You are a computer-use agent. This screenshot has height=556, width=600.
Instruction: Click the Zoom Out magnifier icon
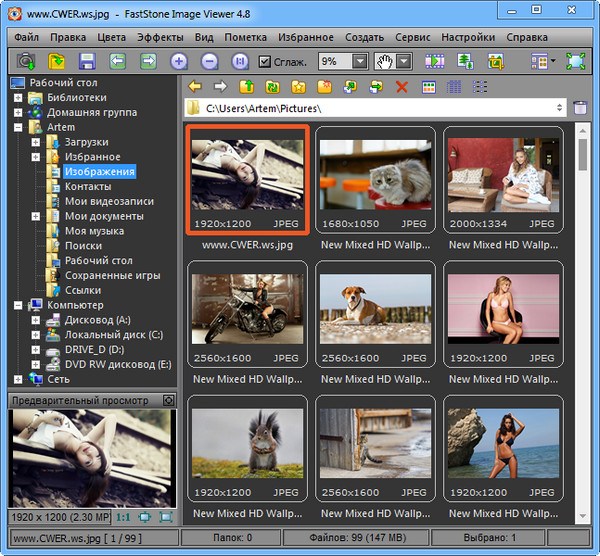tap(209, 61)
